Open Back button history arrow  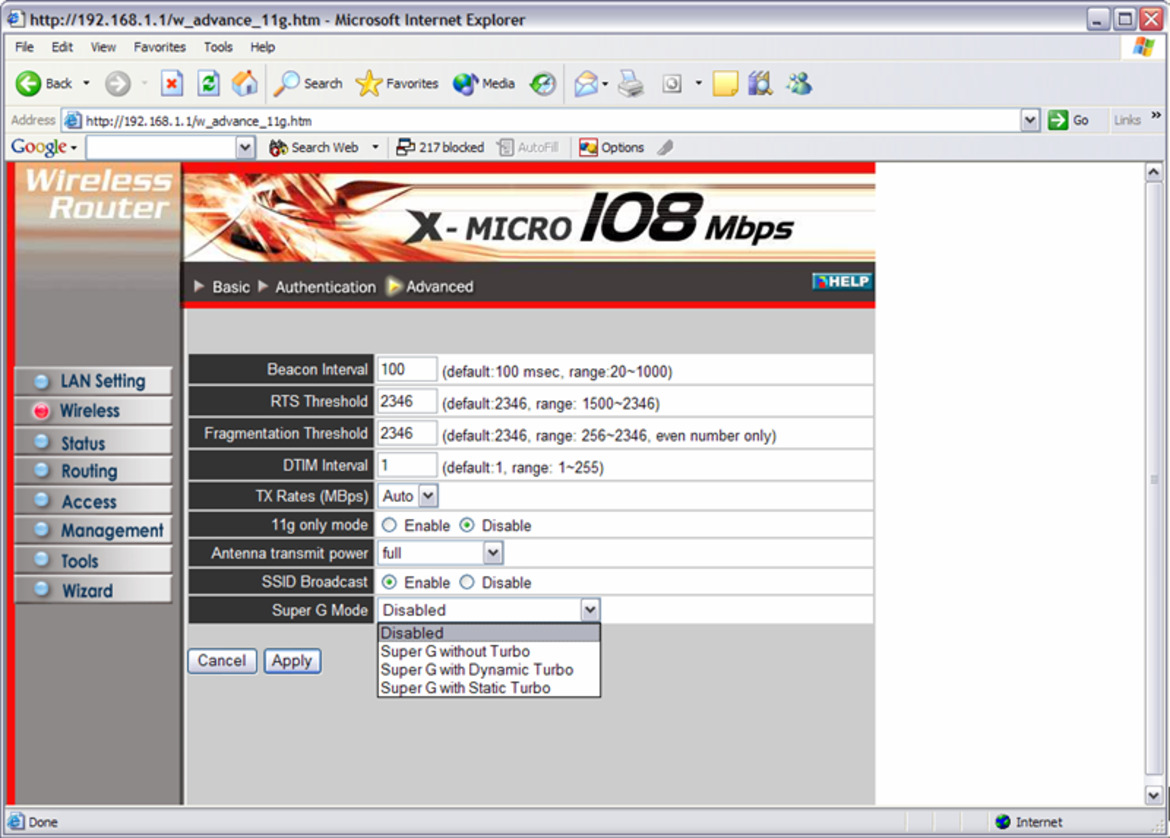(87, 84)
